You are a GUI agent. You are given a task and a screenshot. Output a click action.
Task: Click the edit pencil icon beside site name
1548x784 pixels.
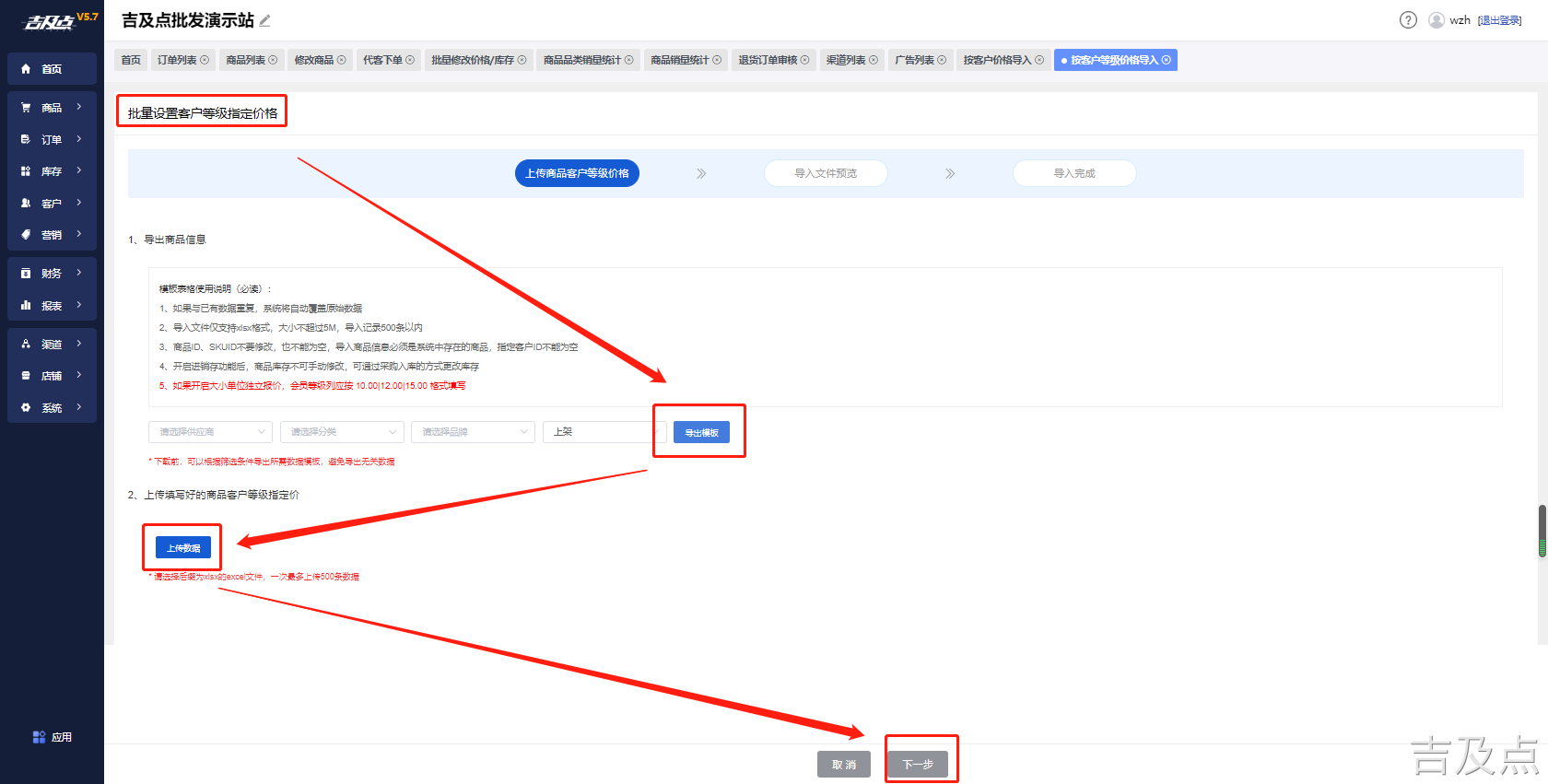tap(265, 20)
